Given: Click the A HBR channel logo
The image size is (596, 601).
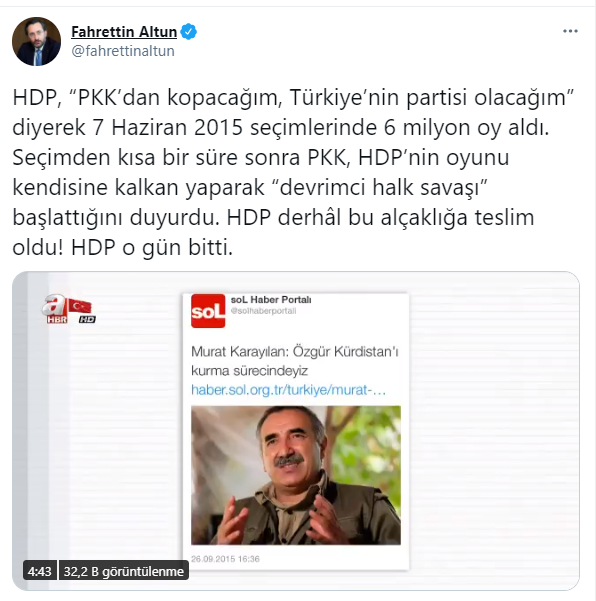Looking at the screenshot, I should click(54, 309).
